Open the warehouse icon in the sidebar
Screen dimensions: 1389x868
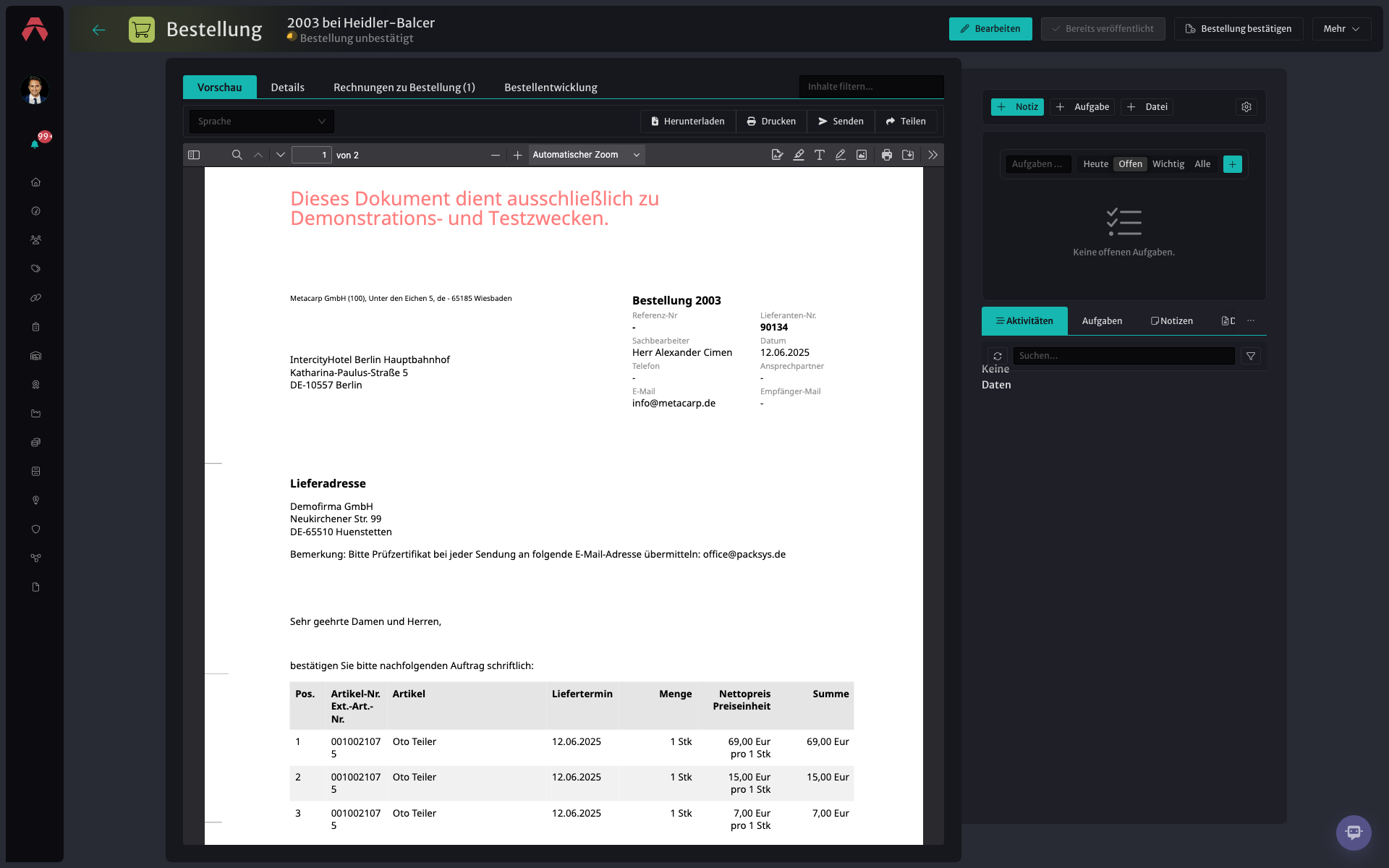(x=35, y=356)
